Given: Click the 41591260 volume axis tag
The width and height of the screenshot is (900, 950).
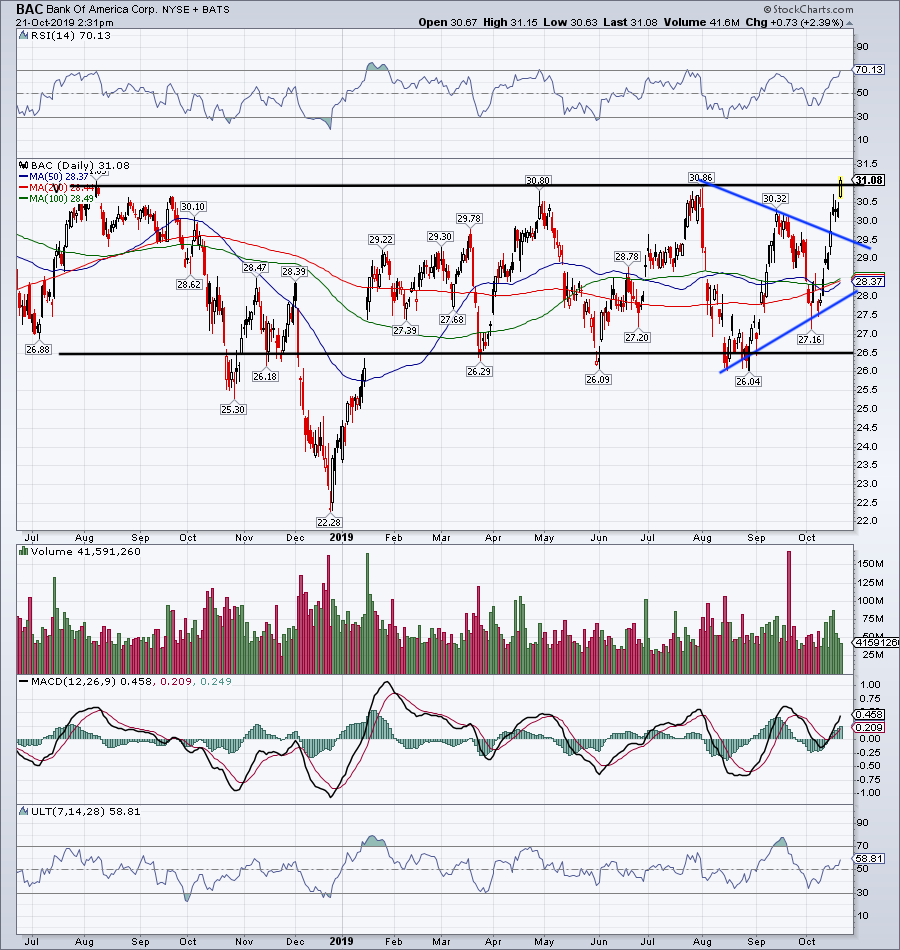Looking at the screenshot, I should tap(876, 642).
